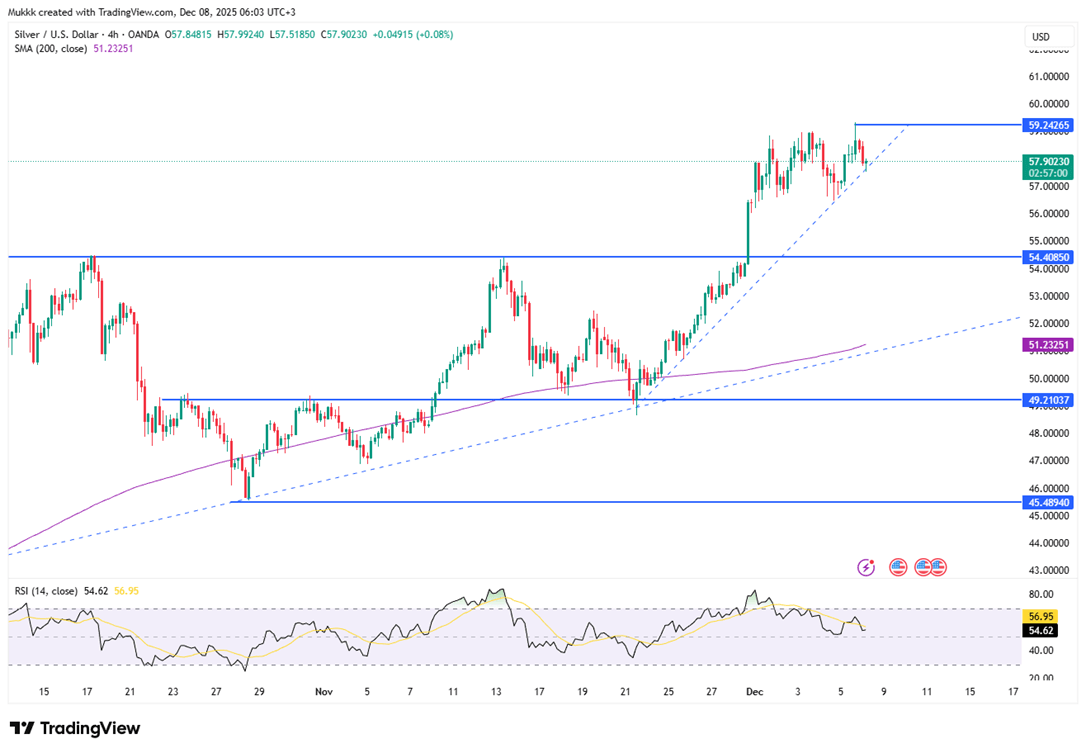This screenshot has height=753, width=1086.
Task: Select the 54.40850 price level label
Action: click(1049, 257)
